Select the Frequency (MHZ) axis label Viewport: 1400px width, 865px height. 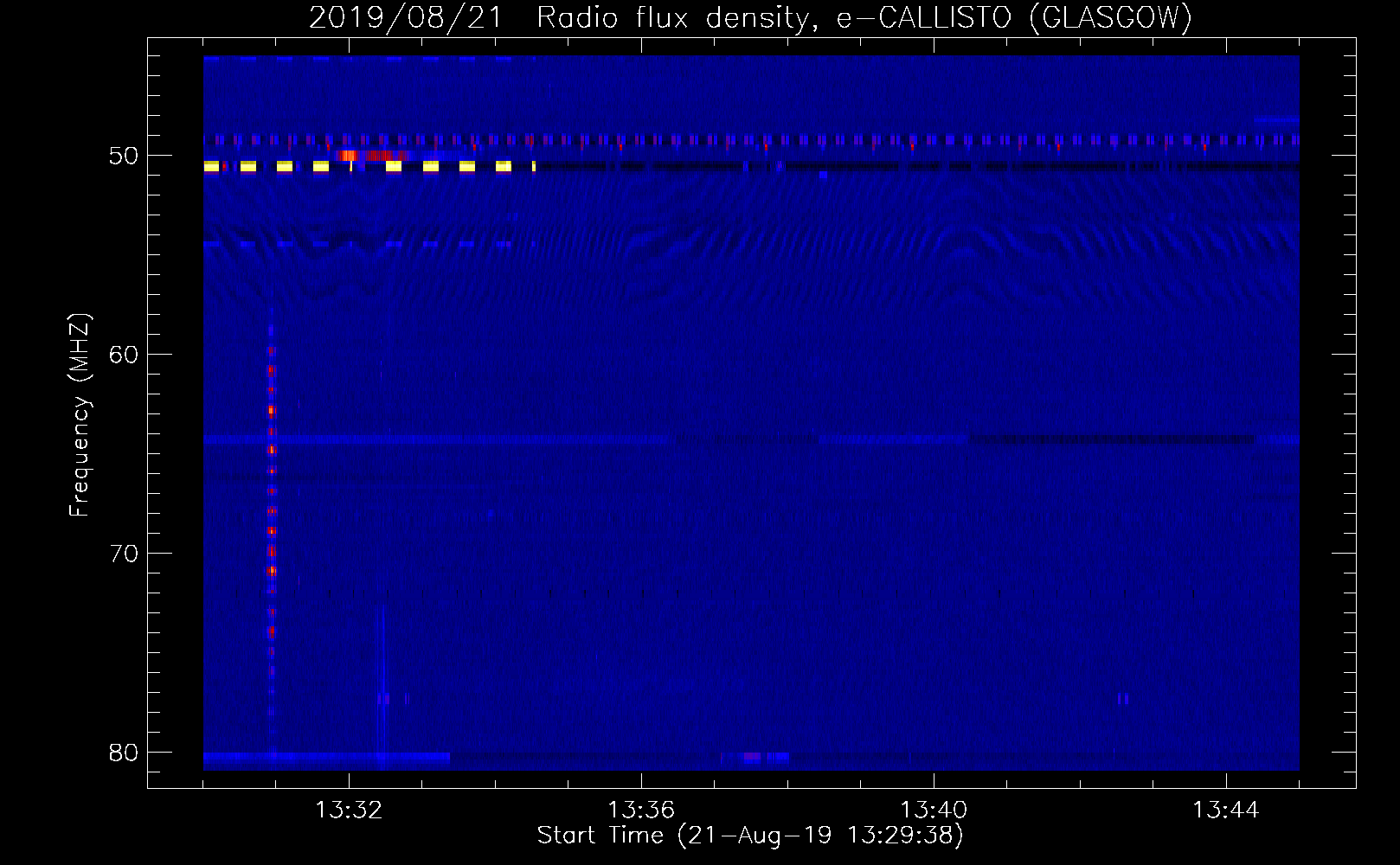tap(79, 415)
